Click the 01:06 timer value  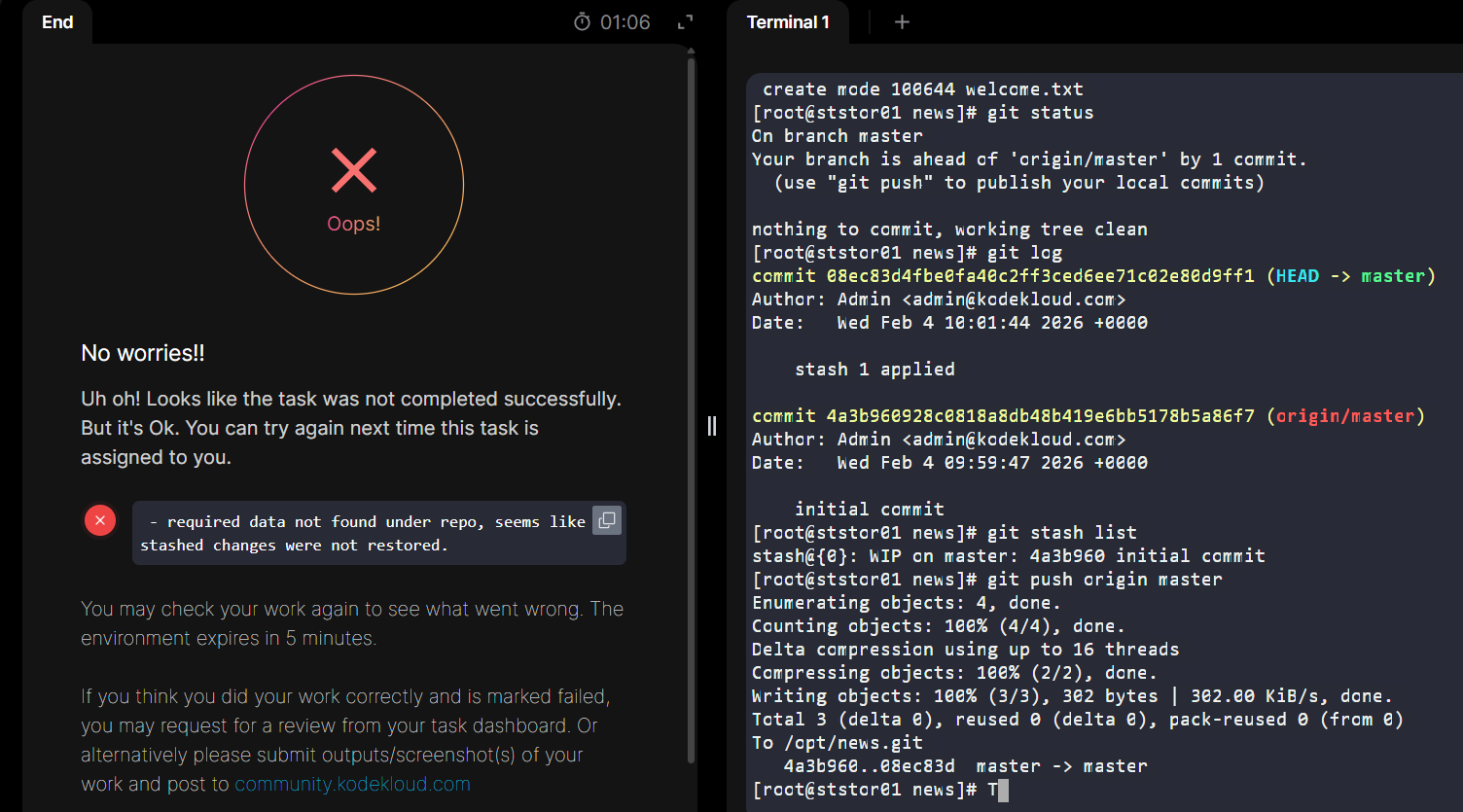pos(625,22)
